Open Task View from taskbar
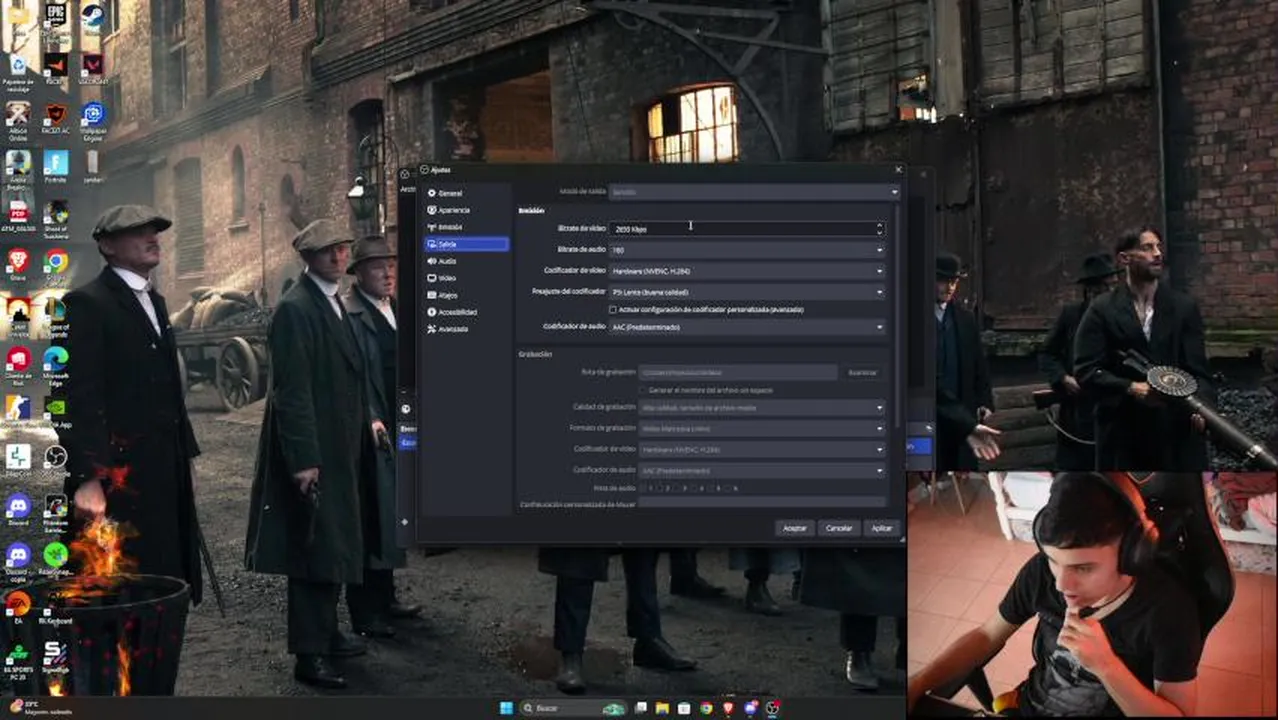This screenshot has width=1278, height=720. point(641,708)
